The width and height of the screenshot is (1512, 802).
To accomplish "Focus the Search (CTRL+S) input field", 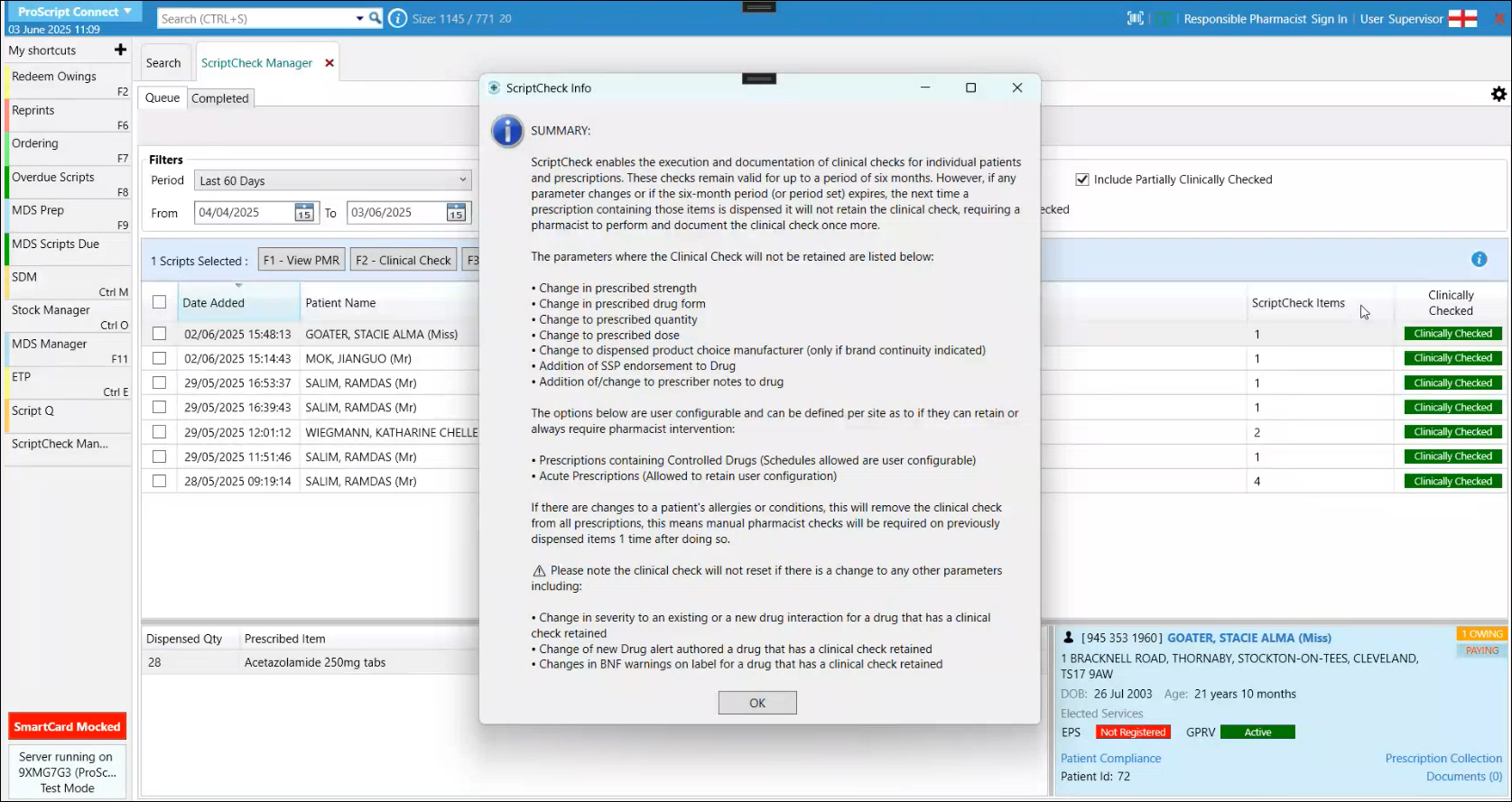I will 255,18.
